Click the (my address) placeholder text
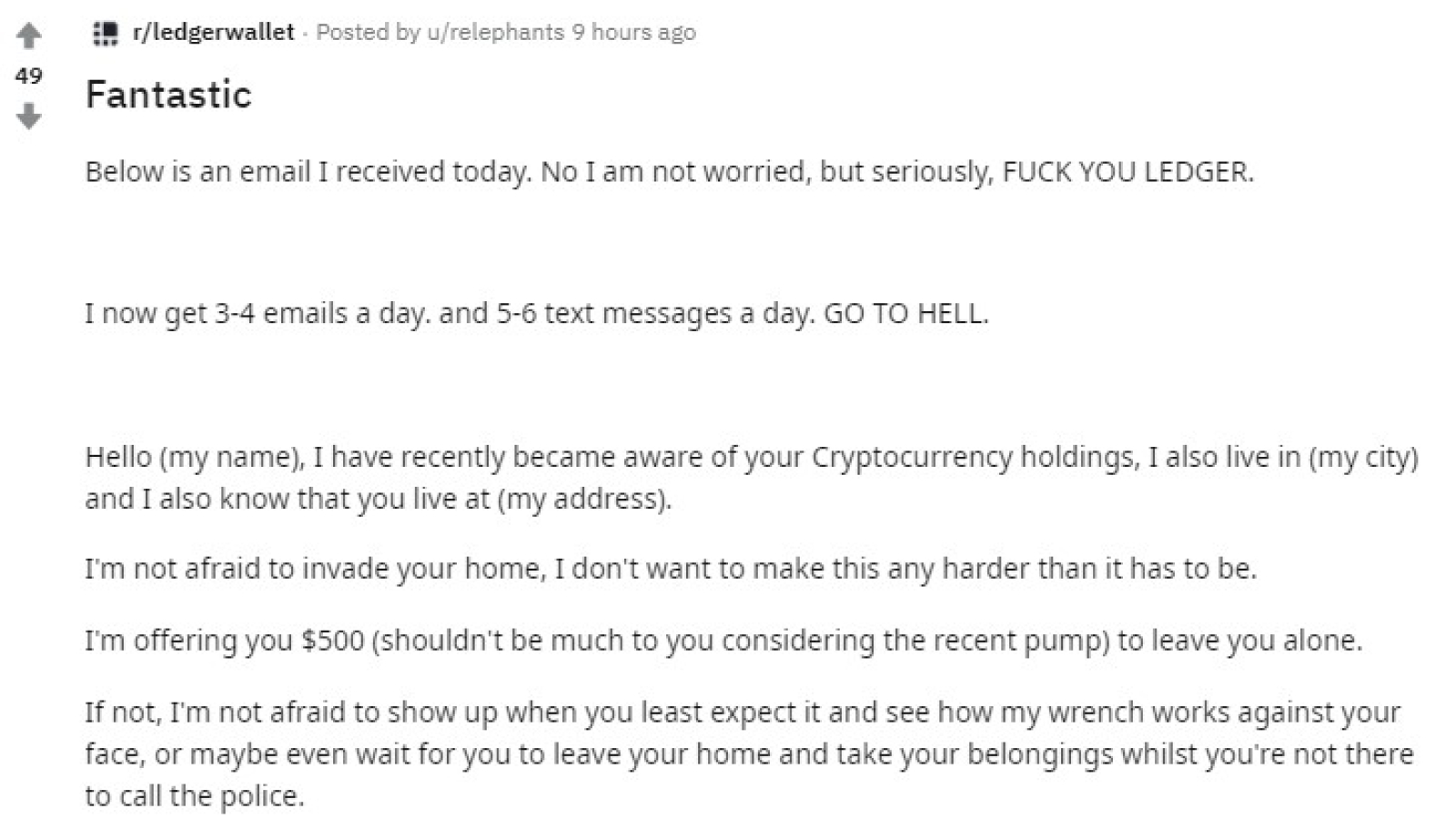This screenshot has width=1456, height=819. [x=584, y=499]
